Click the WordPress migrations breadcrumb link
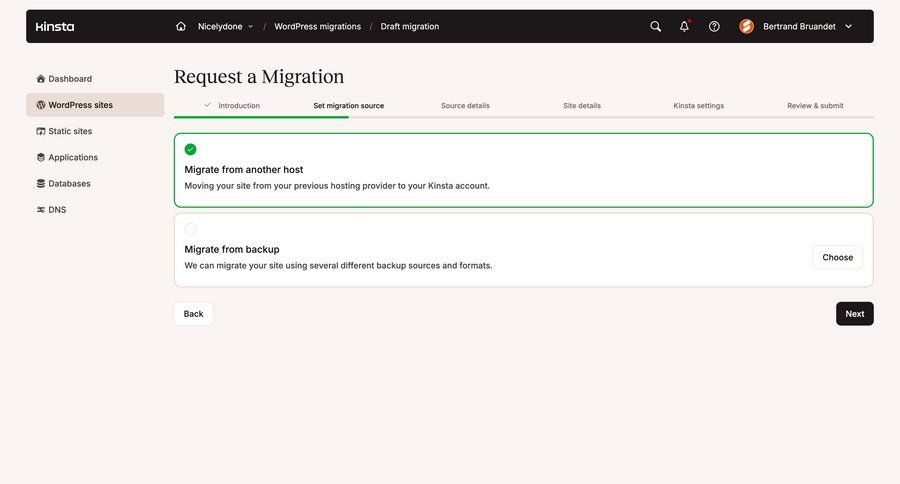The image size is (900, 484). pyautogui.click(x=317, y=26)
